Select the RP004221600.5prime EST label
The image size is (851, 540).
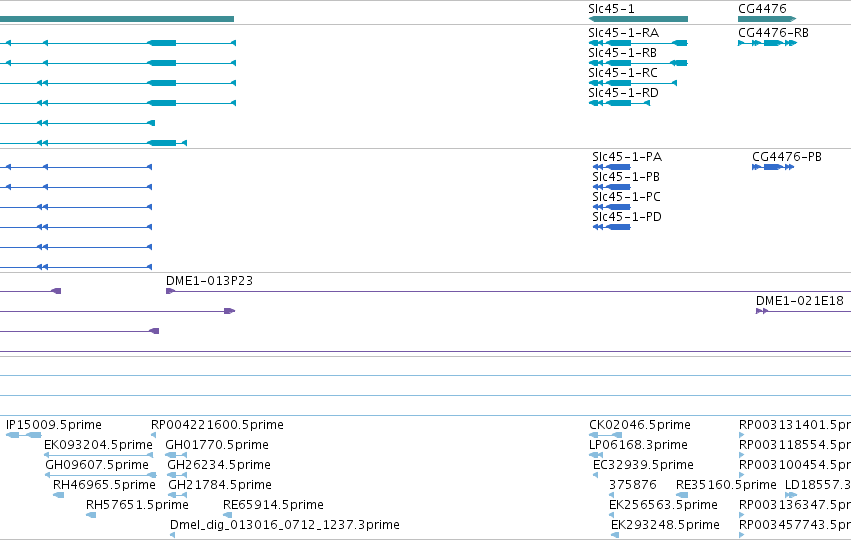(217, 424)
